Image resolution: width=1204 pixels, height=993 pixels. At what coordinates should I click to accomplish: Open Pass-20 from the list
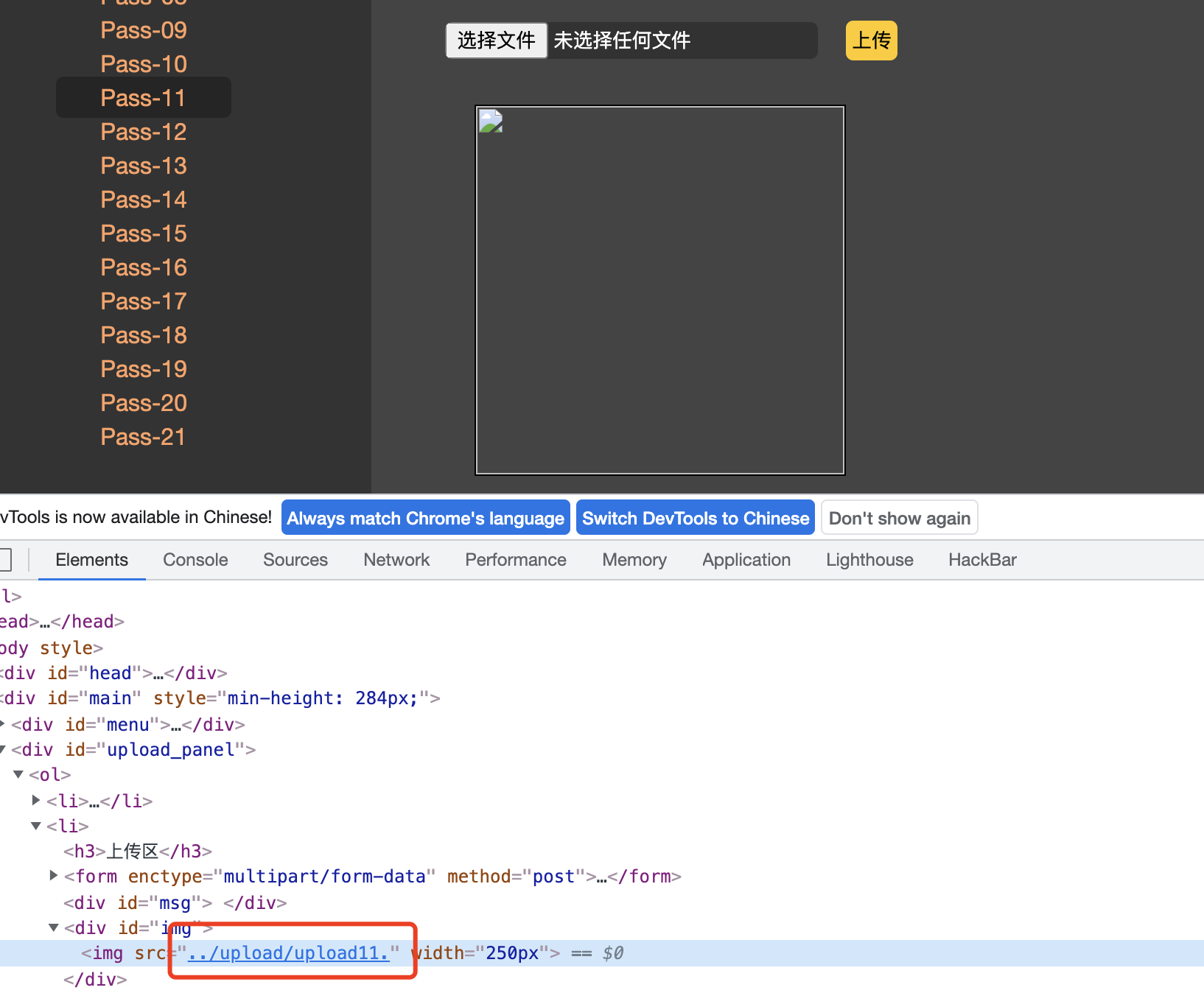coord(144,403)
